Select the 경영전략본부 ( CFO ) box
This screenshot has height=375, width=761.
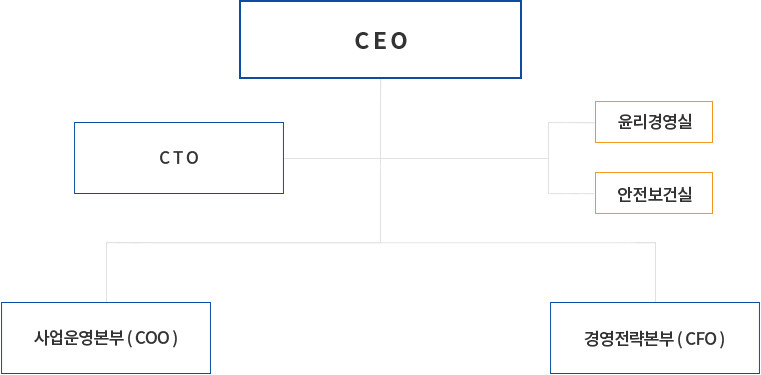point(655,338)
